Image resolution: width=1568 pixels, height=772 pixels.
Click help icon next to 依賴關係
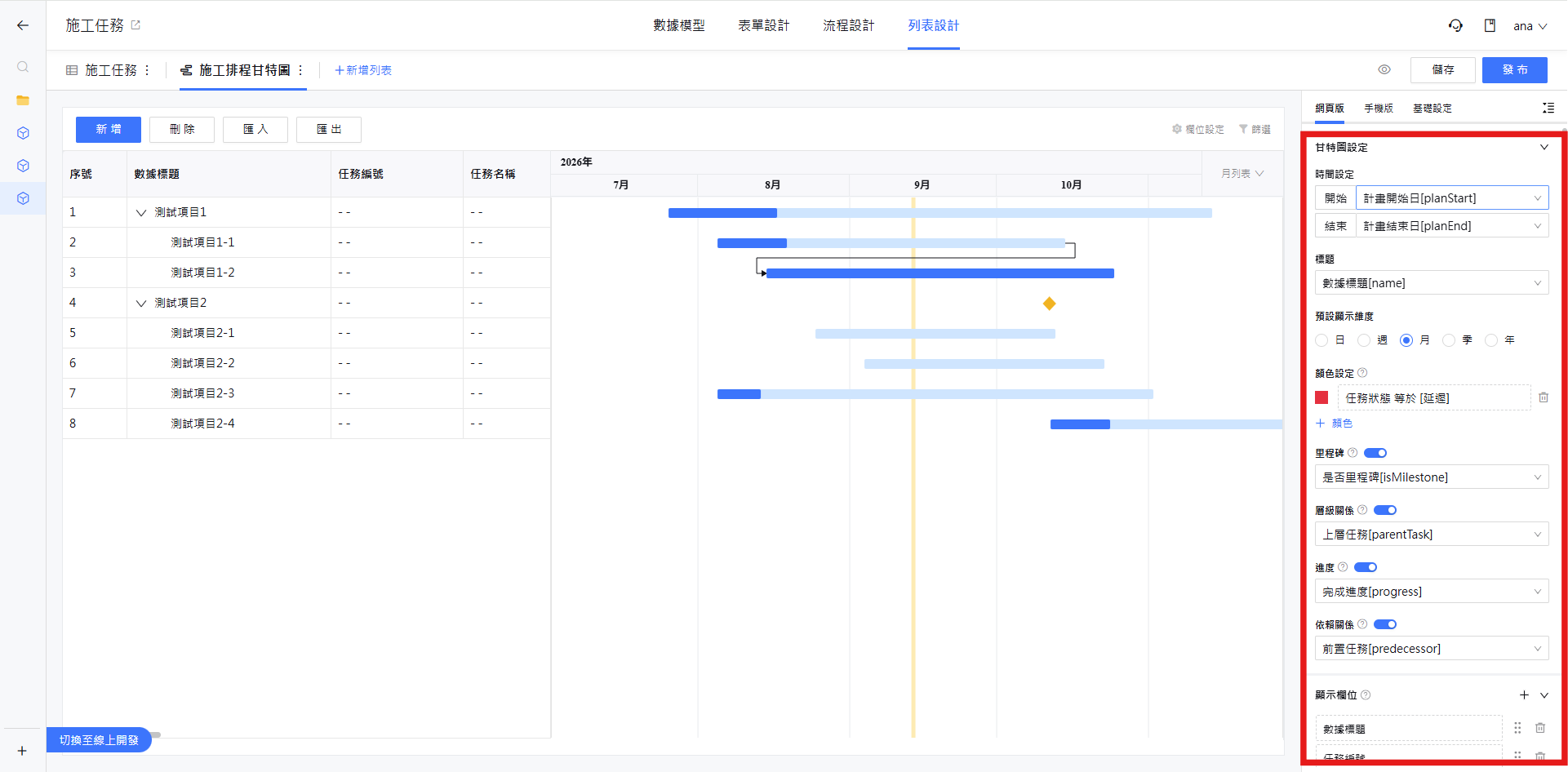[x=1362, y=624]
